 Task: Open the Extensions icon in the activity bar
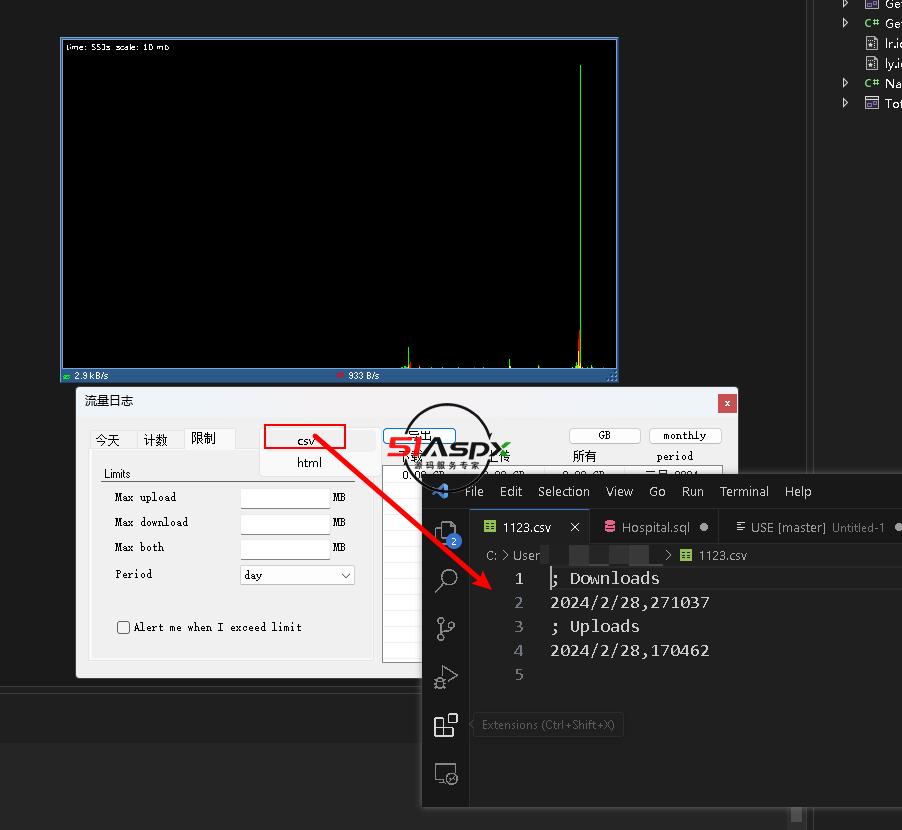[446, 726]
